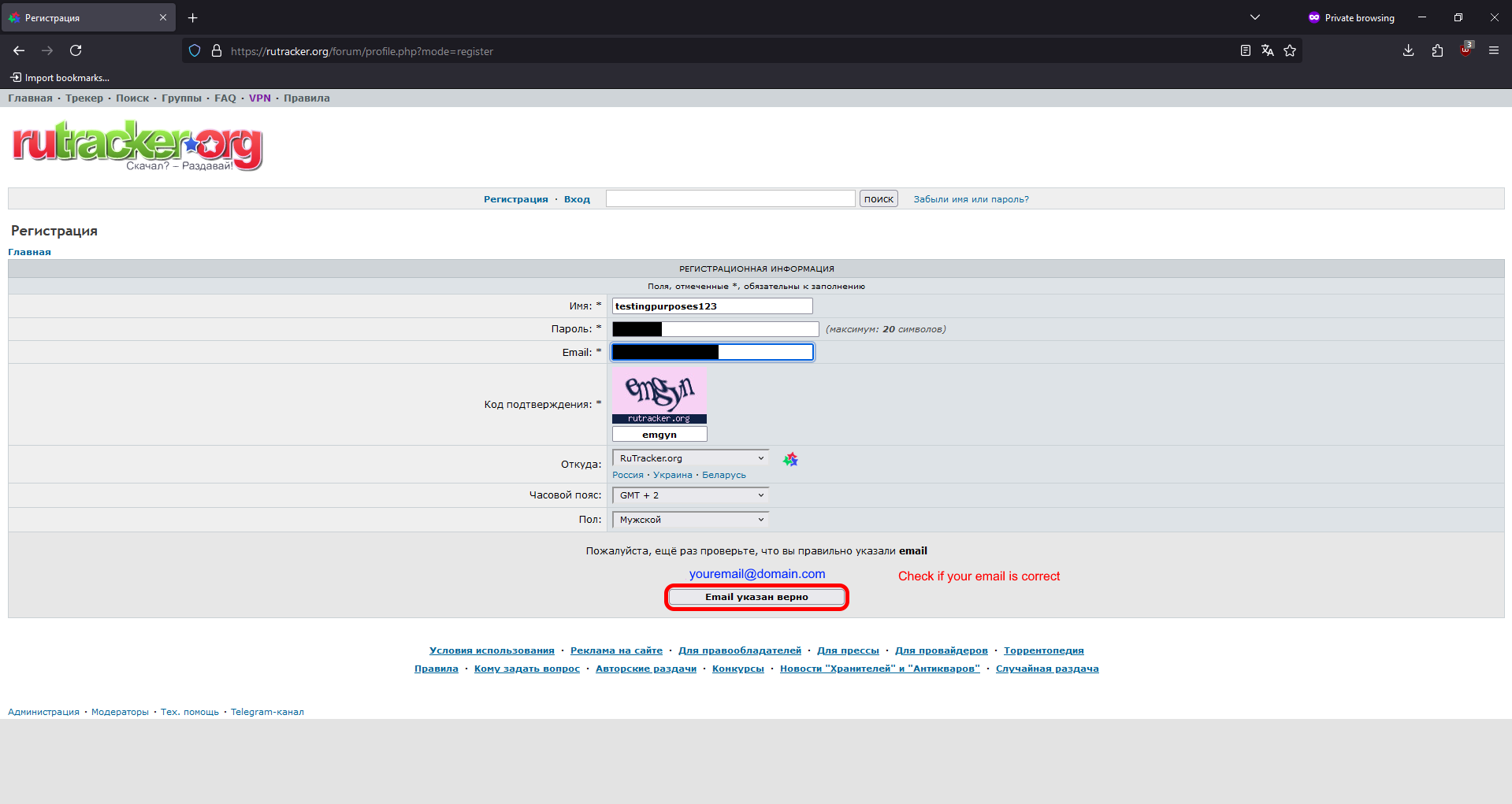
Task: Open FAQ menu item
Action: [x=225, y=98]
